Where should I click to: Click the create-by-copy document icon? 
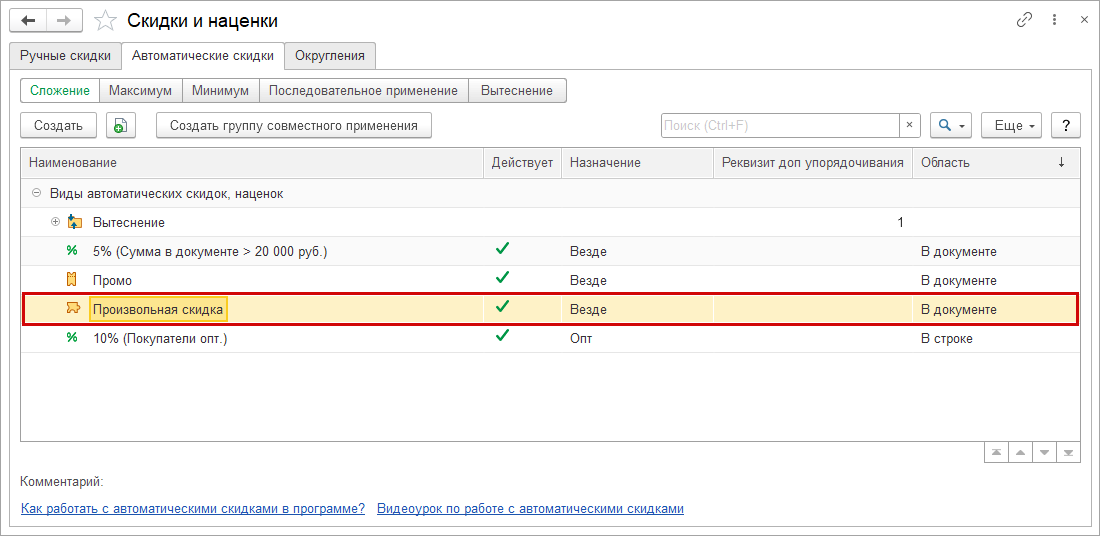(x=120, y=125)
